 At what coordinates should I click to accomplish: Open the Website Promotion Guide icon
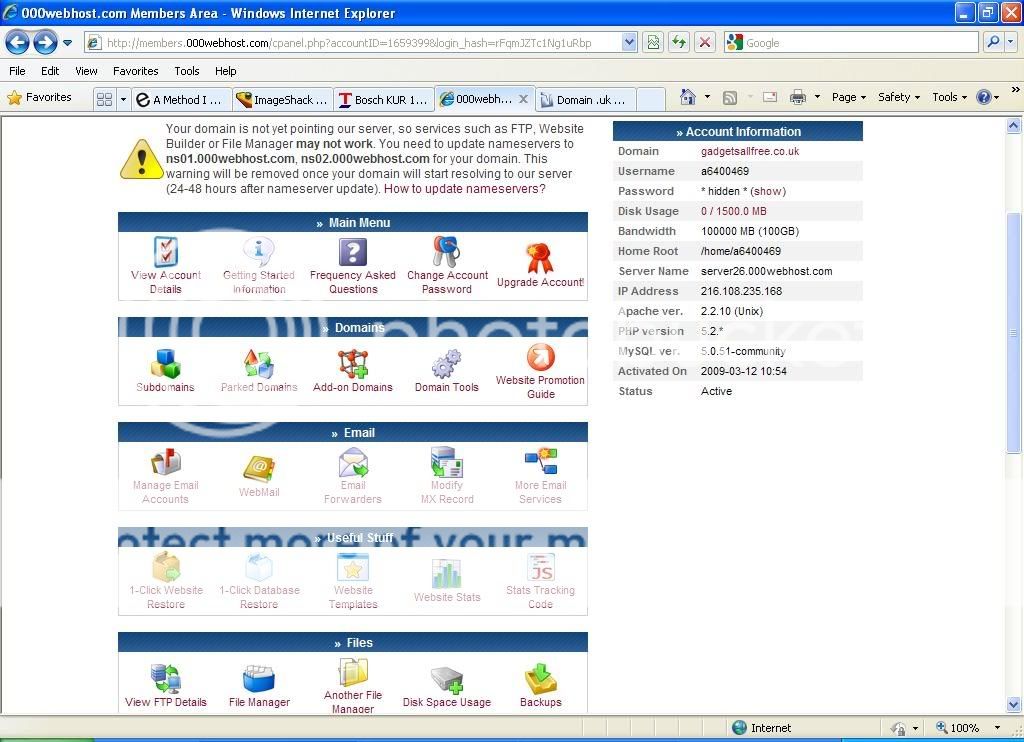point(540,357)
